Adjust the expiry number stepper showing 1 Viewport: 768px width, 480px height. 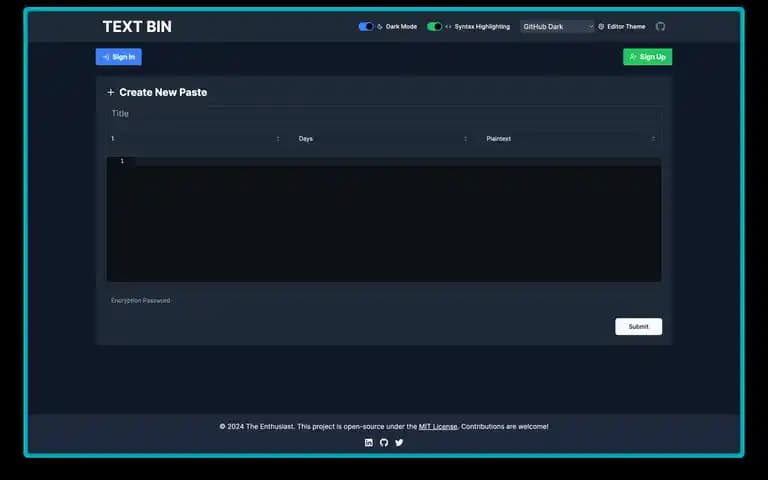pyautogui.click(x=195, y=139)
